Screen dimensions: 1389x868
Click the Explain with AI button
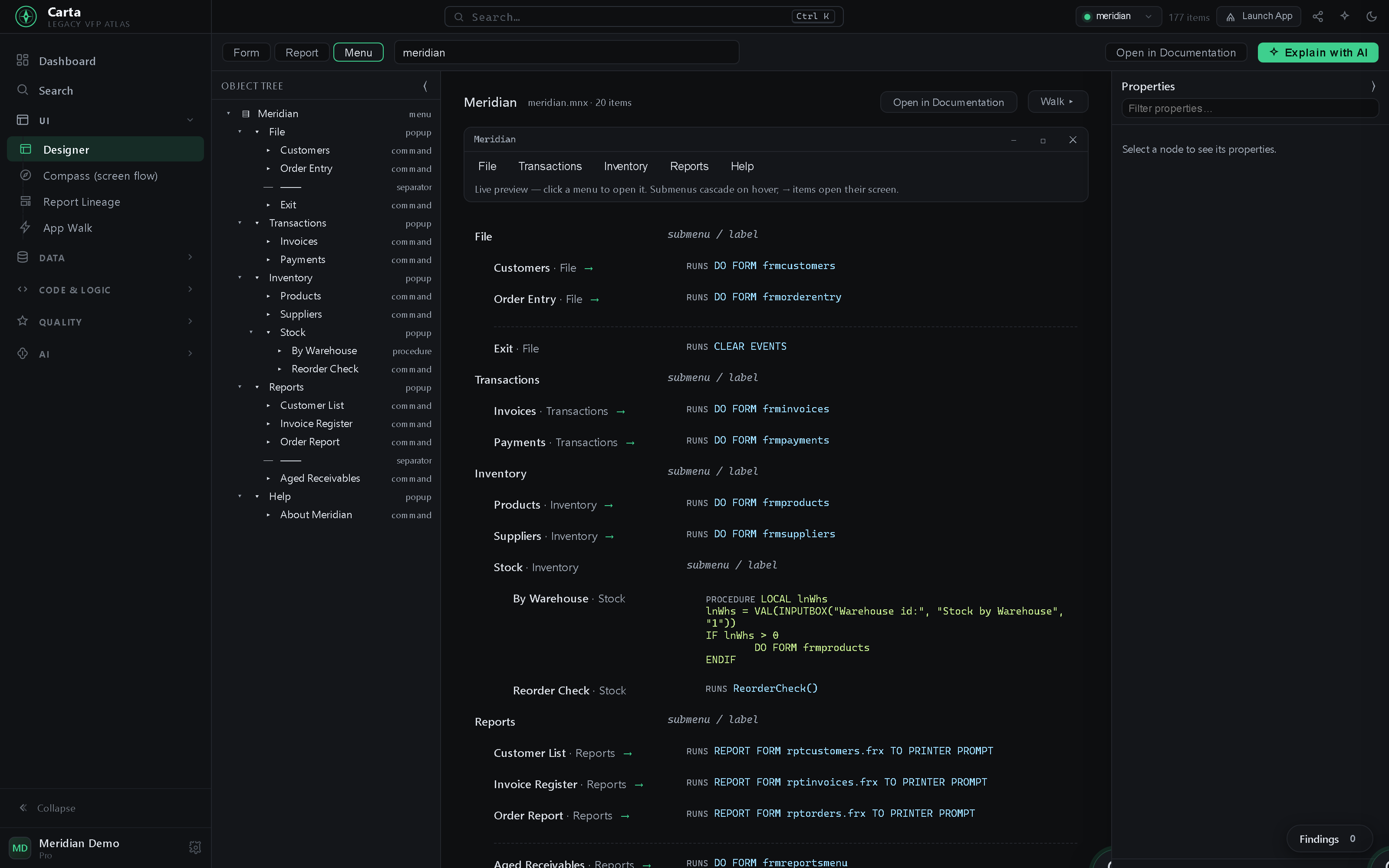point(1318,52)
